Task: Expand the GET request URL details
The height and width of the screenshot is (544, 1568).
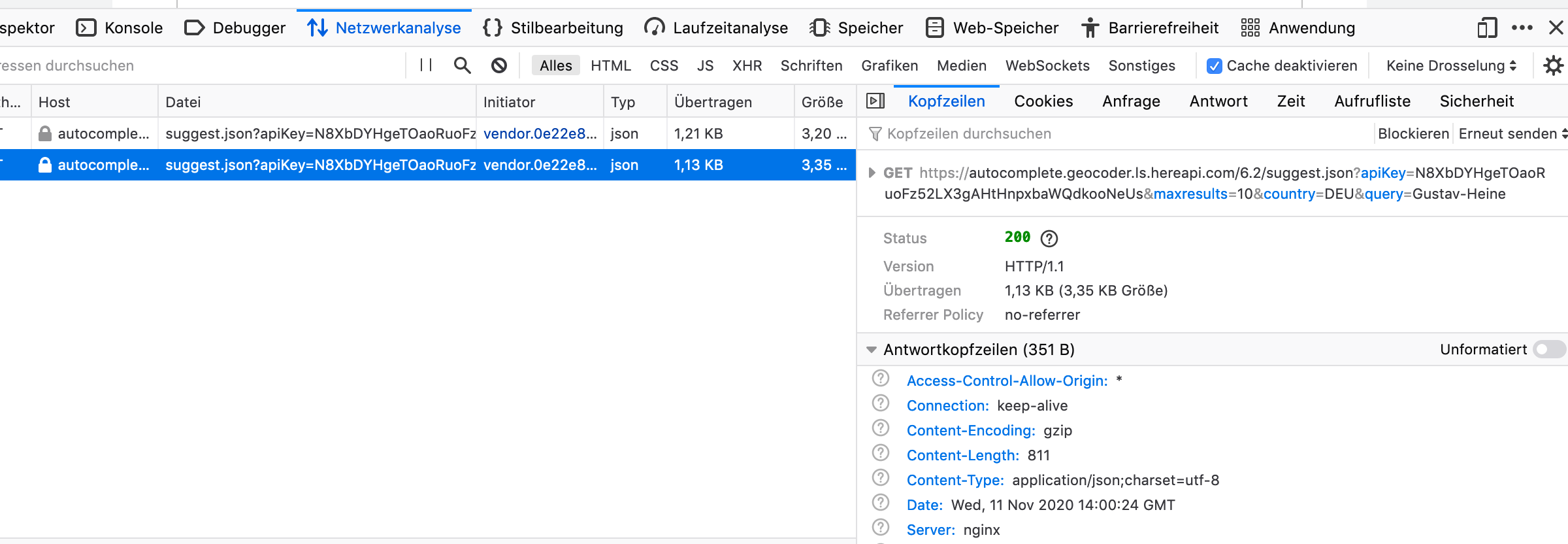Action: pos(872,173)
